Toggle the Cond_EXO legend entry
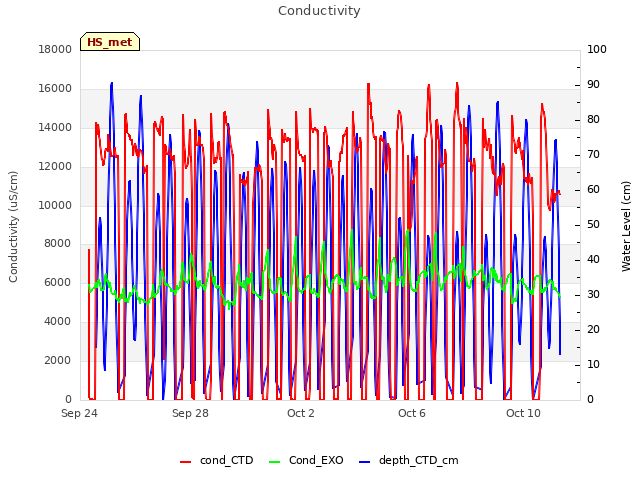The width and height of the screenshot is (640, 480). click(306, 460)
